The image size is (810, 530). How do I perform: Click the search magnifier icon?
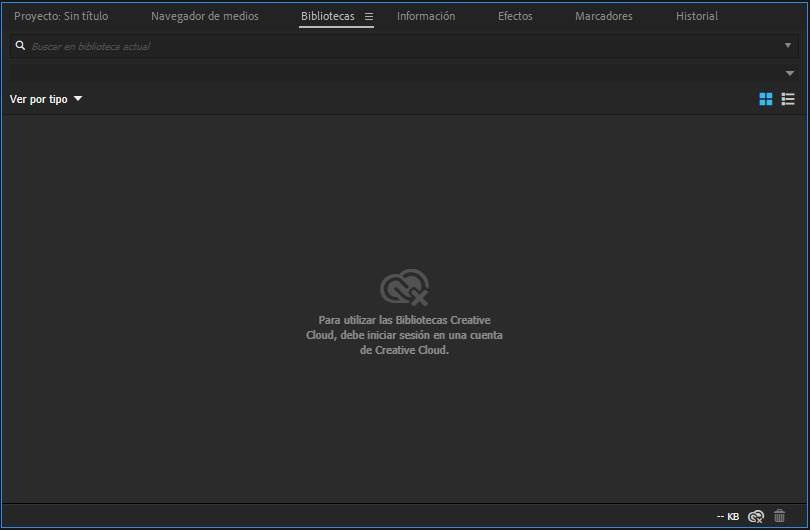coord(20,45)
